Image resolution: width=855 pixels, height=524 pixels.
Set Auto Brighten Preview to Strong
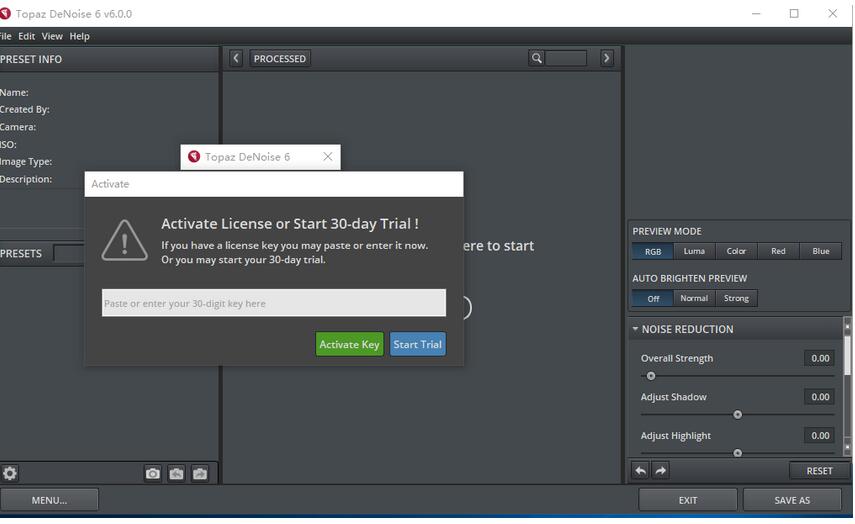(736, 298)
